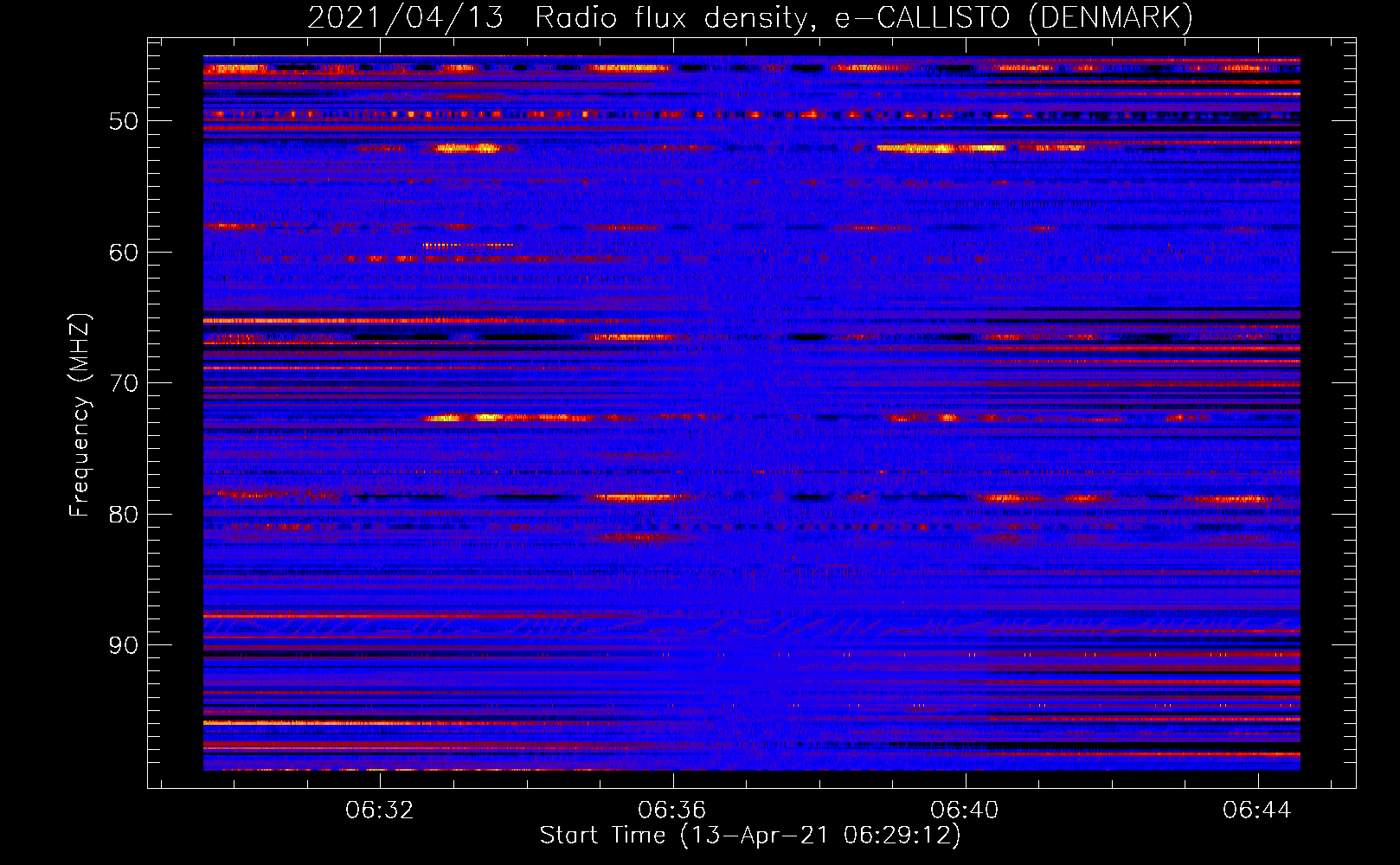
Task: Click the 50 frequency tick label
Action: click(x=124, y=121)
